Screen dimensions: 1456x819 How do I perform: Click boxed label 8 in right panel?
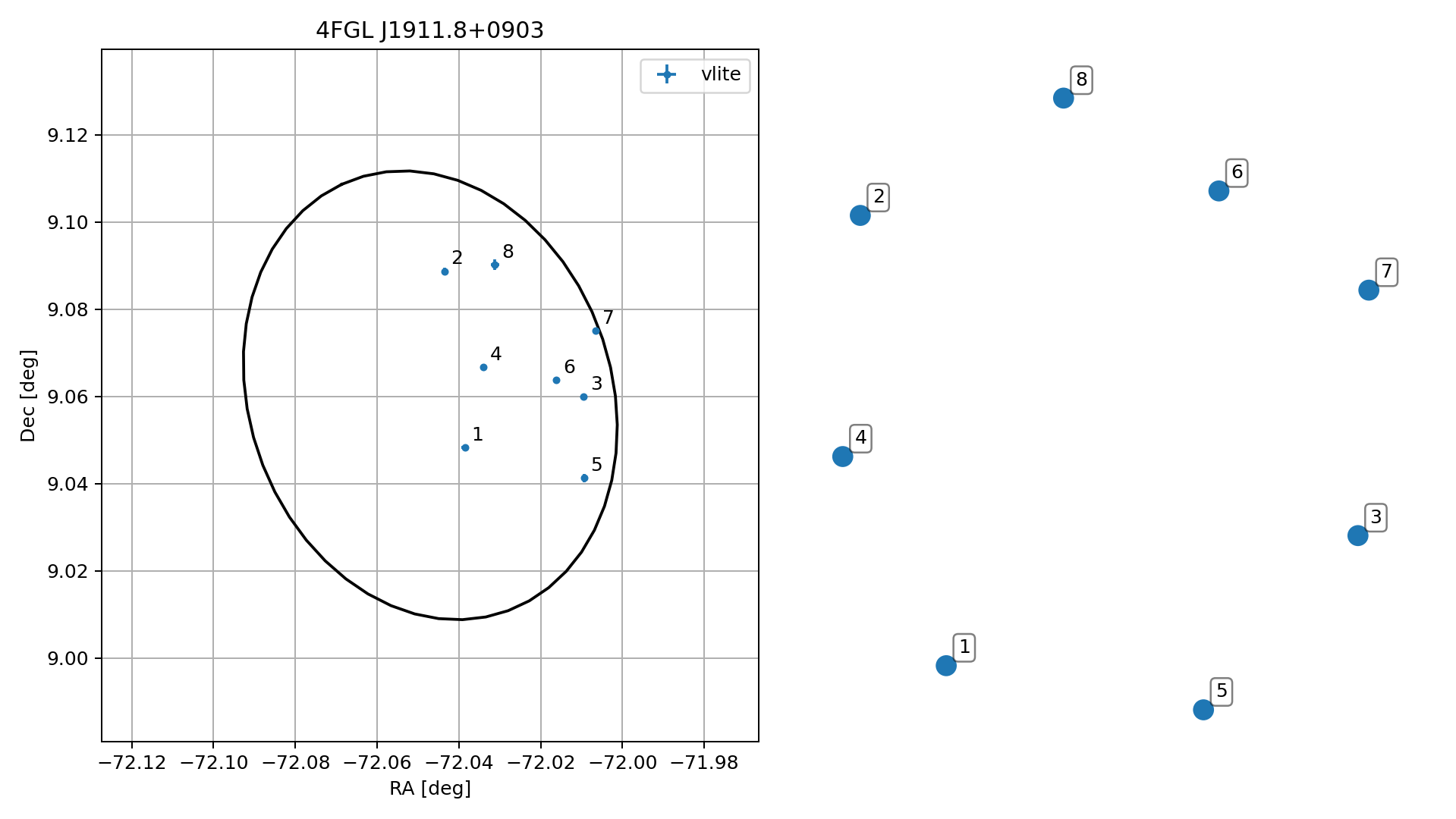click(1082, 80)
